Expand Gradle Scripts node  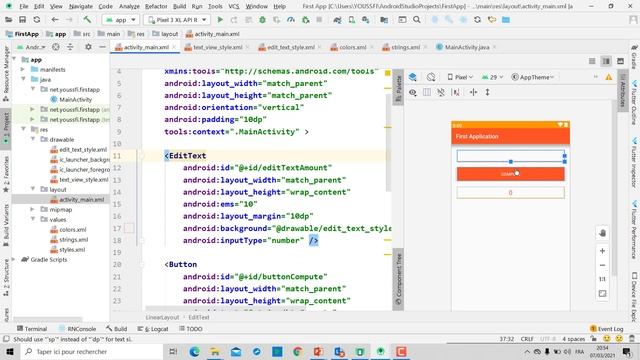point(14,260)
